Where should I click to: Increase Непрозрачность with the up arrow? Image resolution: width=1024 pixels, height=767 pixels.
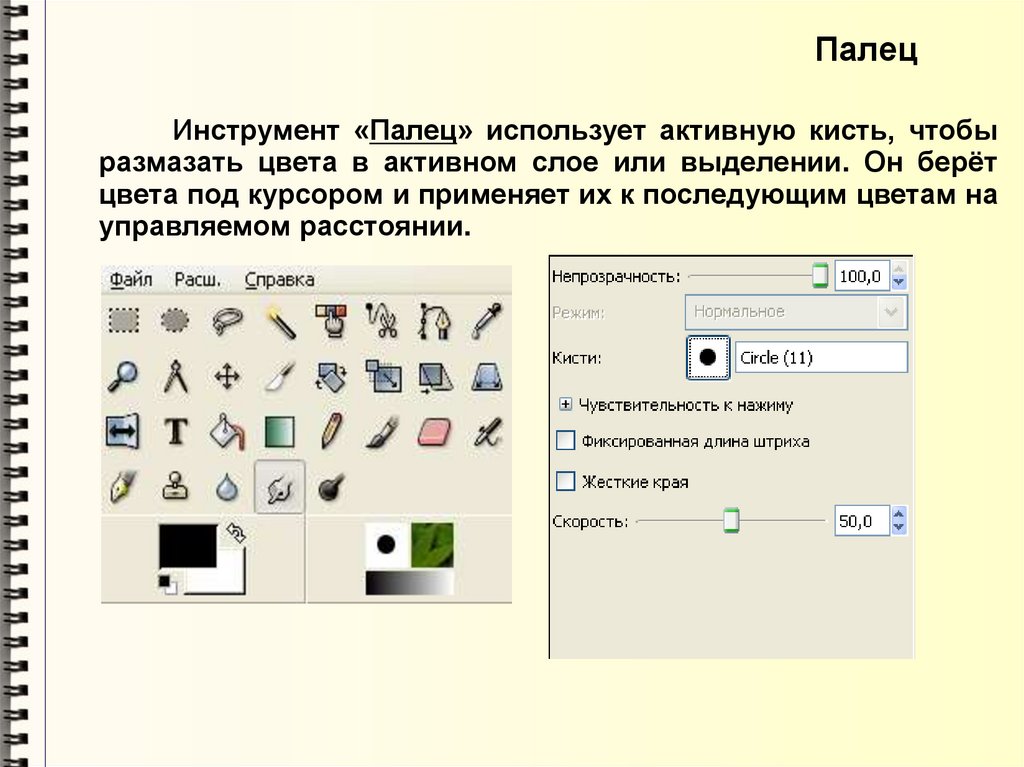(x=899, y=269)
